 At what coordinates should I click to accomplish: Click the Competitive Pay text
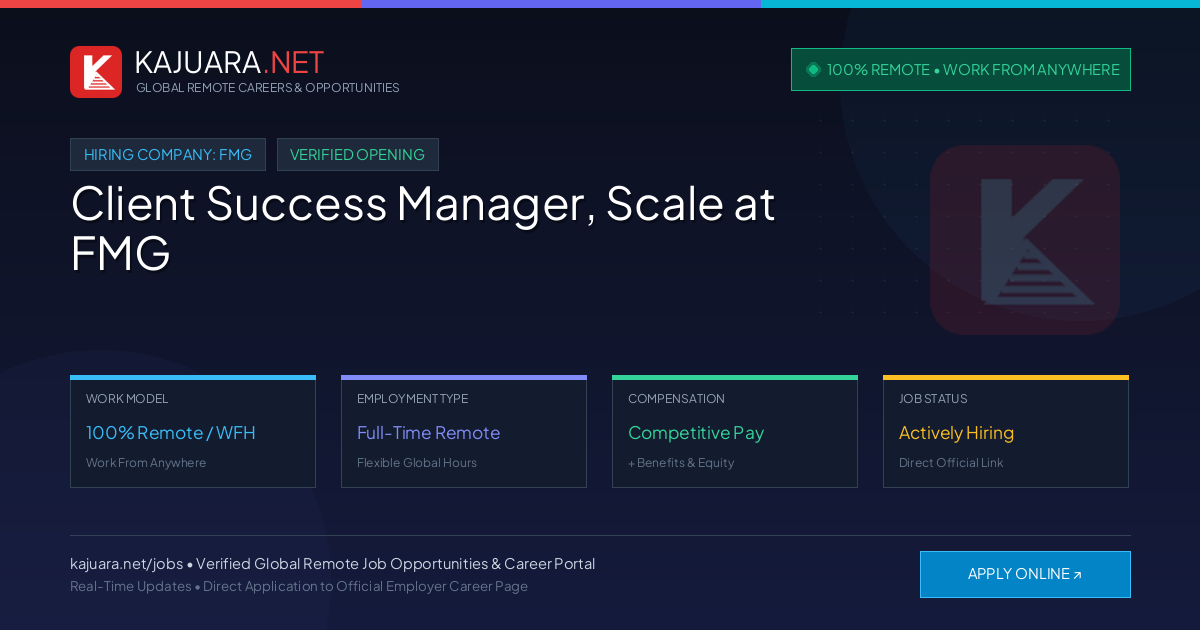pyautogui.click(x=696, y=433)
